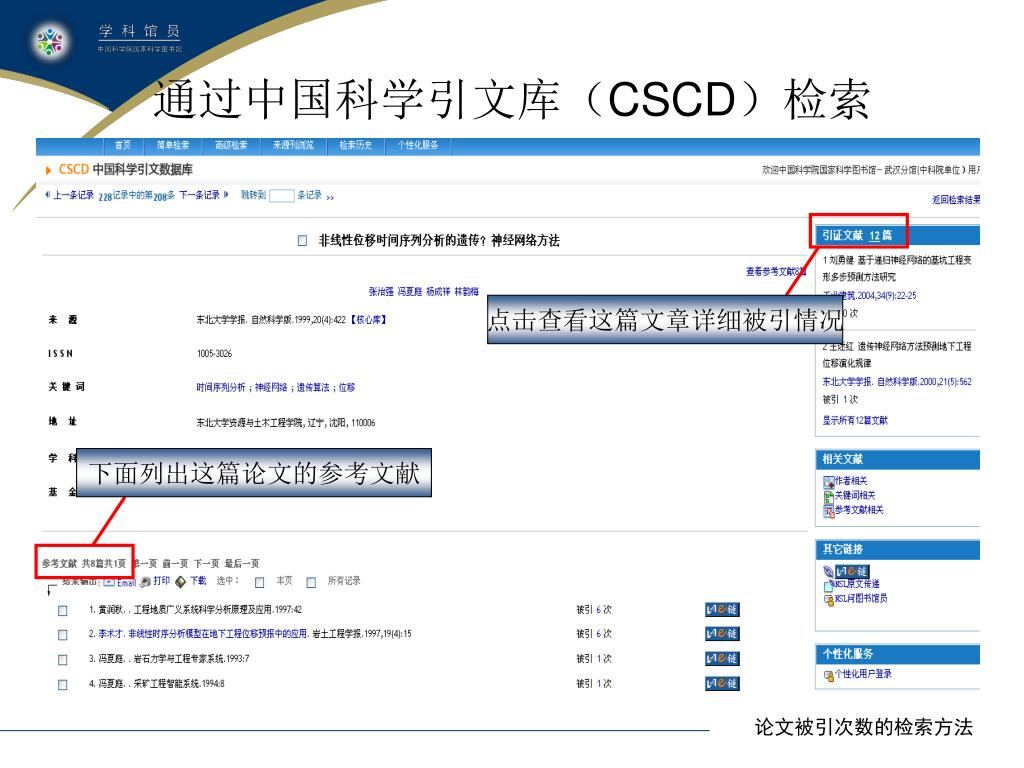1024x768 pixels.
Task: Click e链 icon for reference 1 黄润秋
Action: (722, 609)
